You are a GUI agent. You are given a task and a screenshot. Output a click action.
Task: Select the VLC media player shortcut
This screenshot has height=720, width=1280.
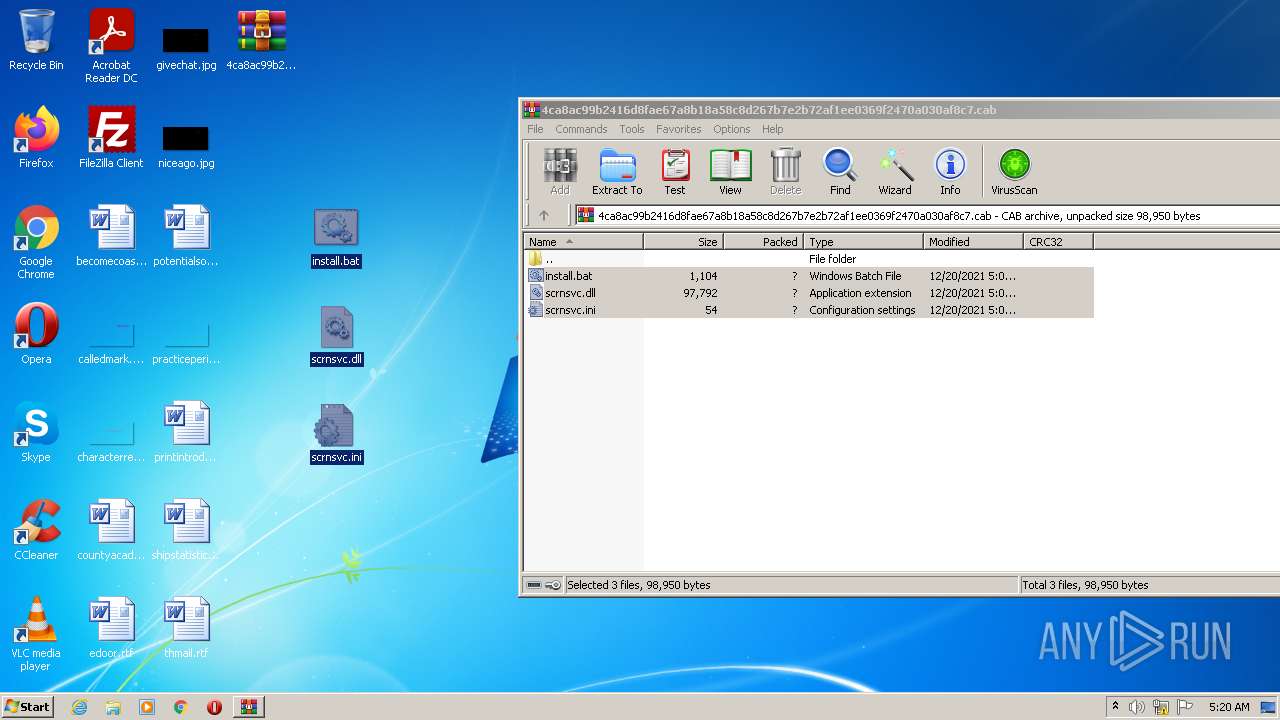pos(36,634)
